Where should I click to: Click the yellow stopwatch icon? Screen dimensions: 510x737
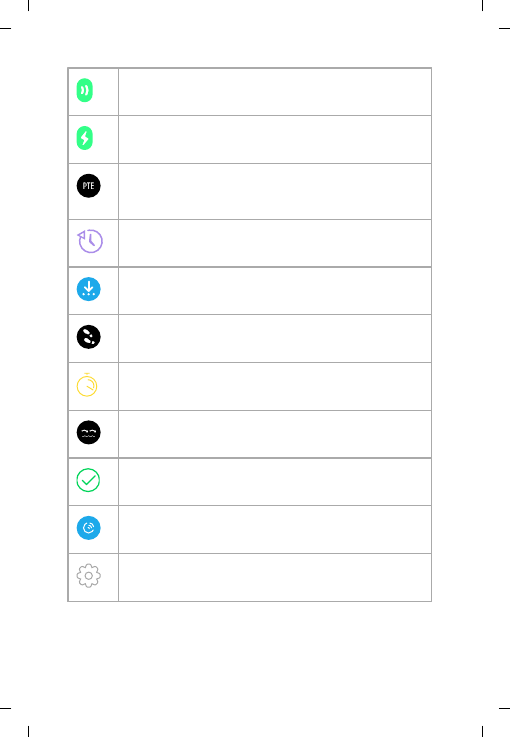coord(87,385)
